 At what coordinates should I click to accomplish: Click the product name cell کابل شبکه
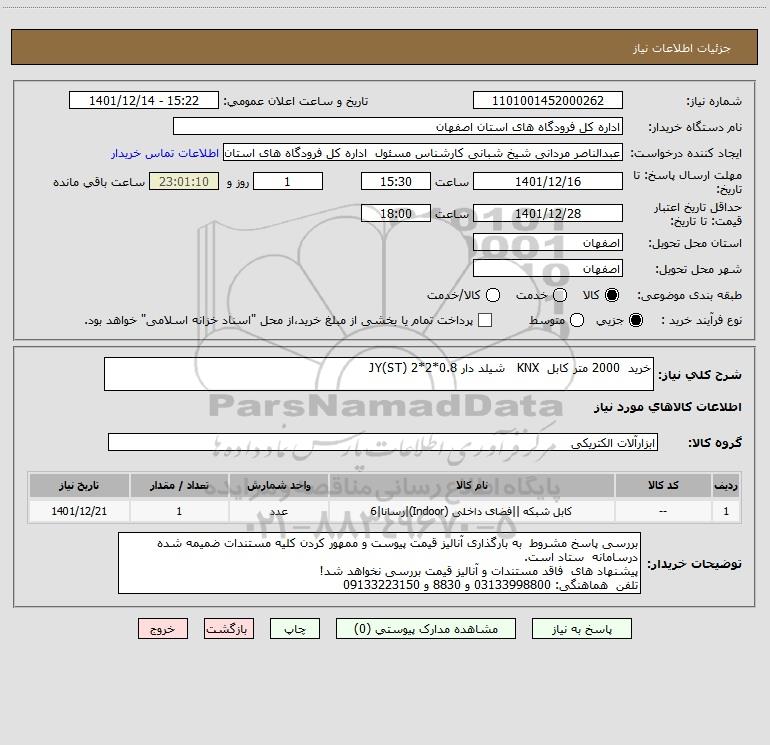472,511
